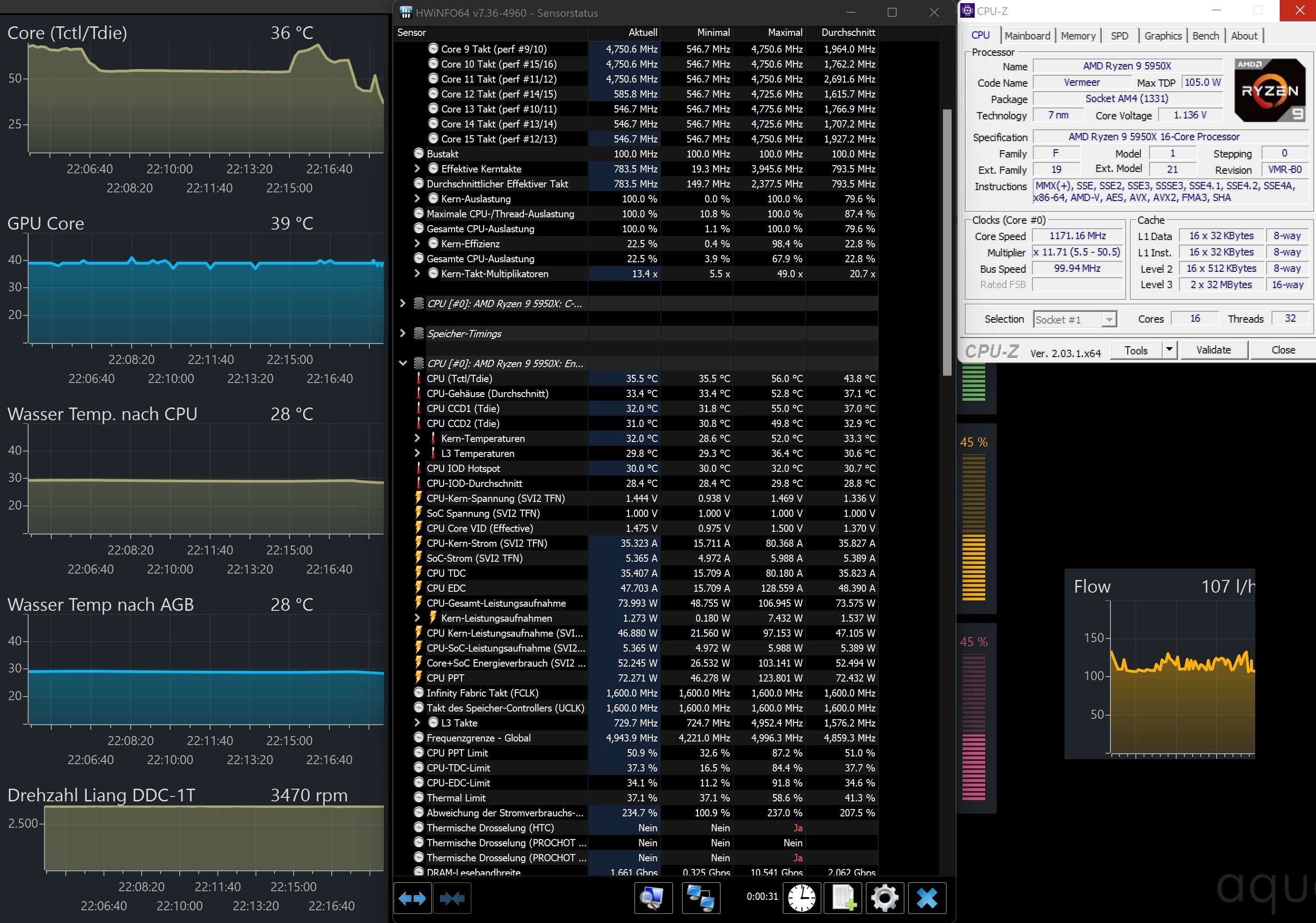
Task: Collapse the CPU [#0] Ryzen 5950X En... group
Action: pyautogui.click(x=403, y=363)
